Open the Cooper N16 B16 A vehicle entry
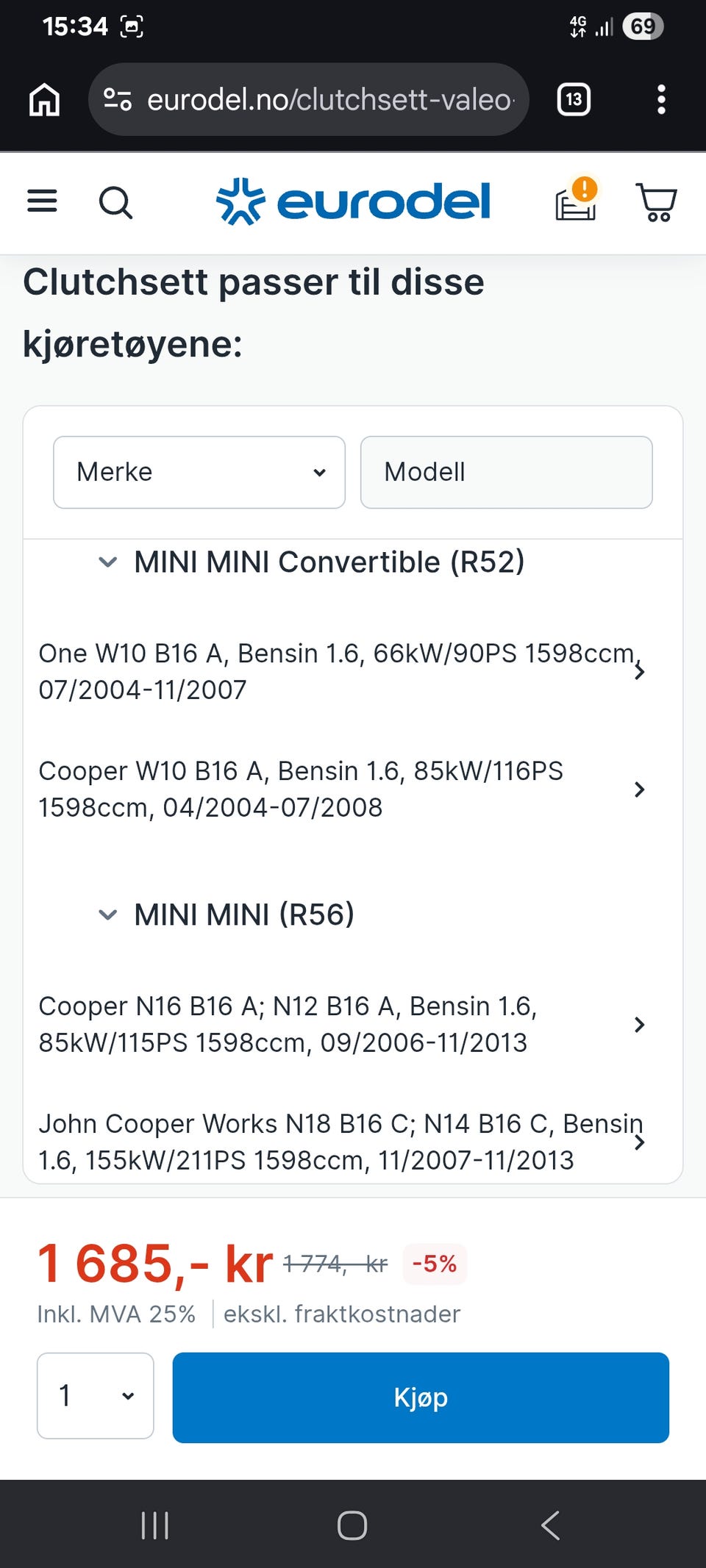Image resolution: width=706 pixels, height=1568 pixels. tap(342, 1024)
